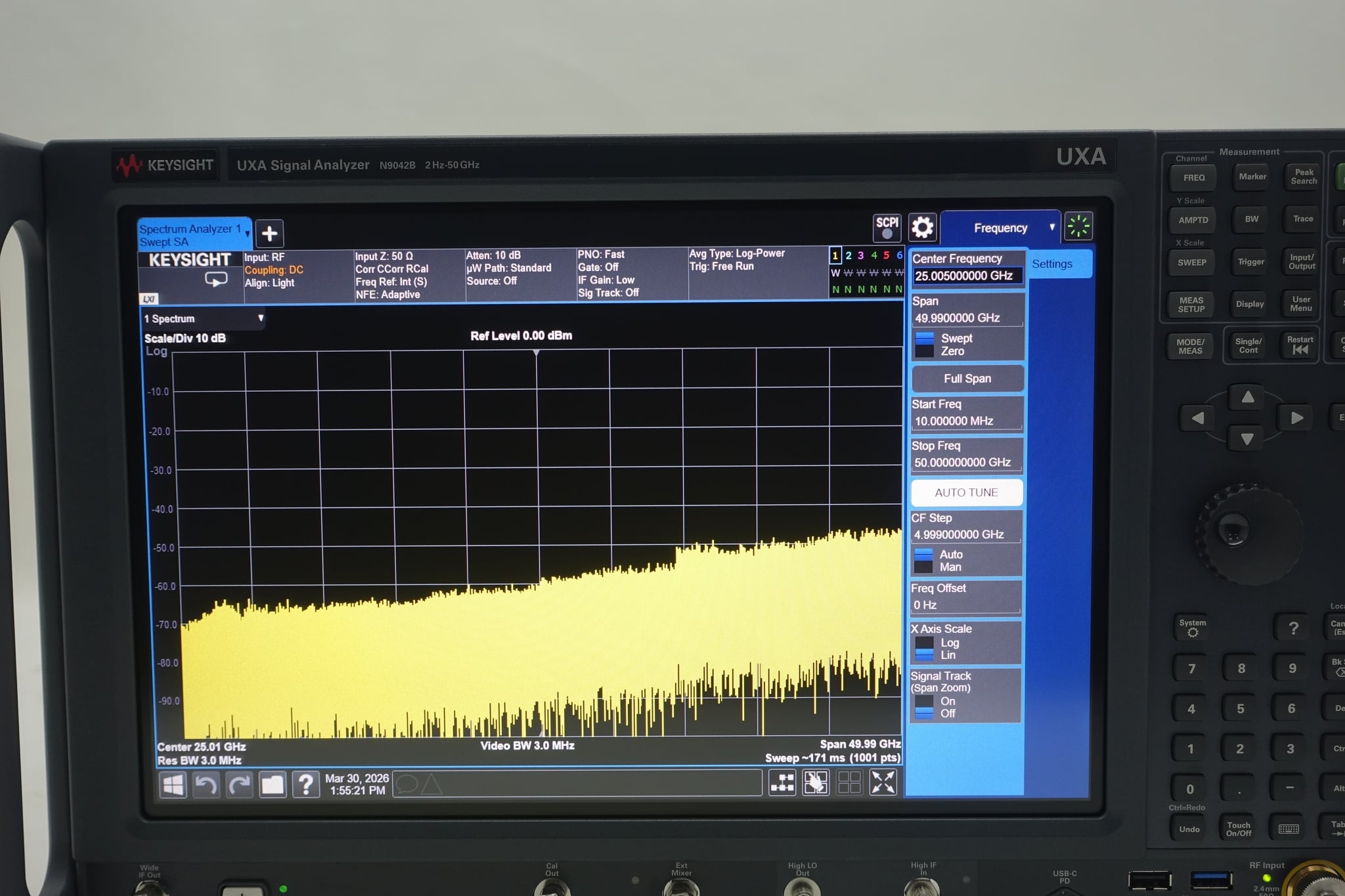Click the touch hand gesture icon
1345x896 pixels.
click(x=816, y=782)
